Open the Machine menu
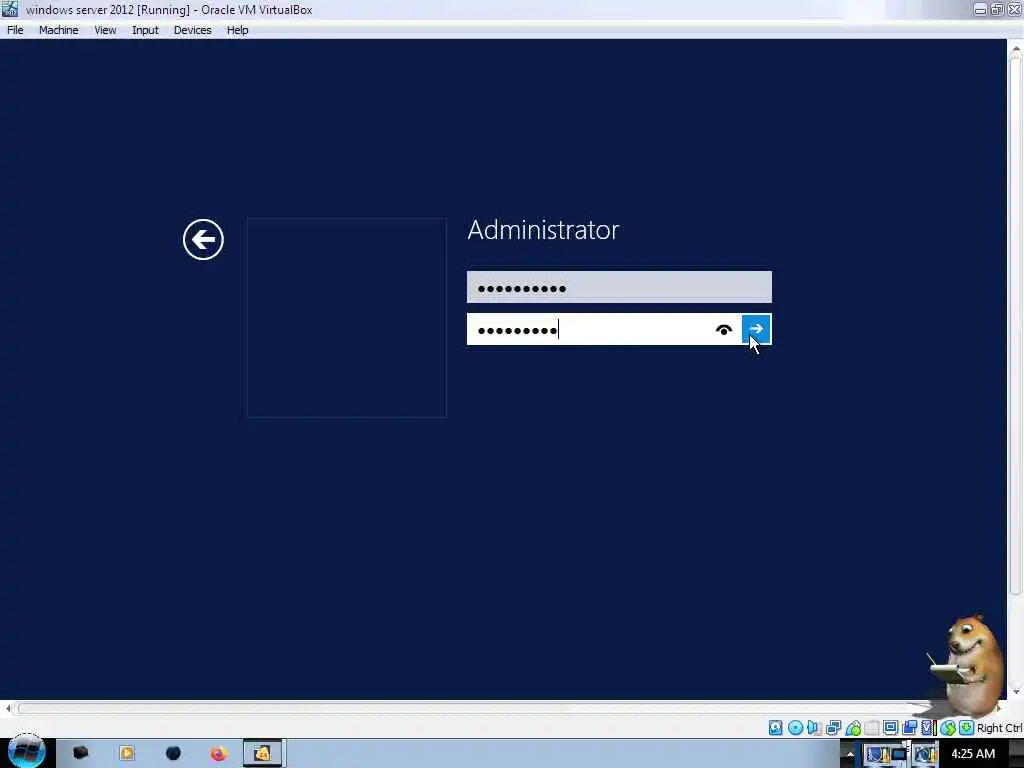The height and width of the screenshot is (768, 1024). [59, 30]
